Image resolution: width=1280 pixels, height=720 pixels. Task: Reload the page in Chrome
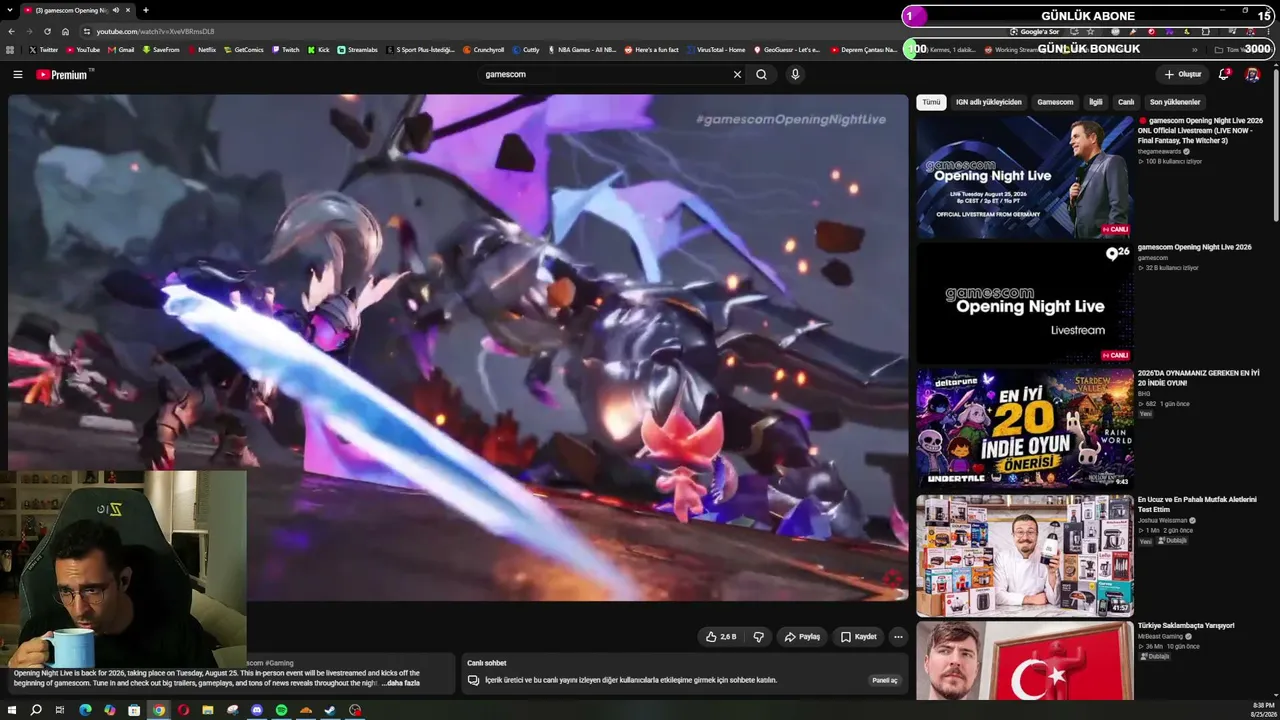click(x=47, y=31)
